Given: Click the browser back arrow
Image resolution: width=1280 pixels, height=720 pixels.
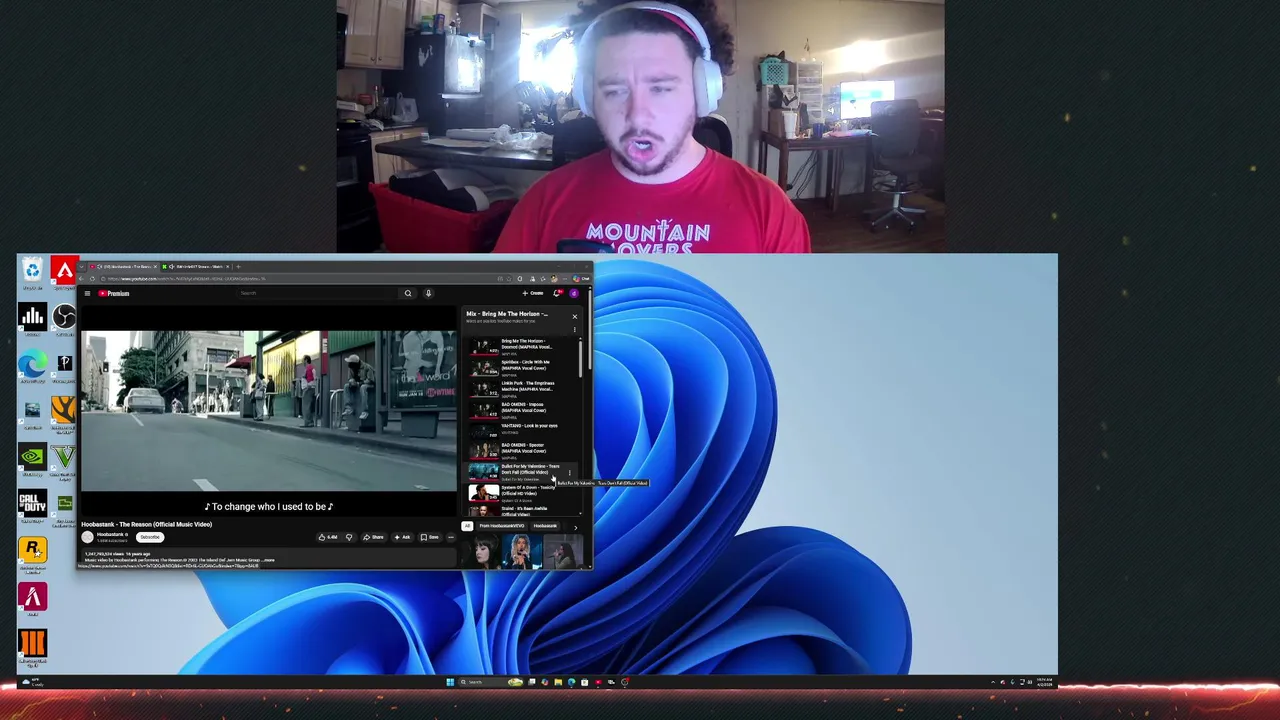Looking at the screenshot, I should tap(81, 279).
